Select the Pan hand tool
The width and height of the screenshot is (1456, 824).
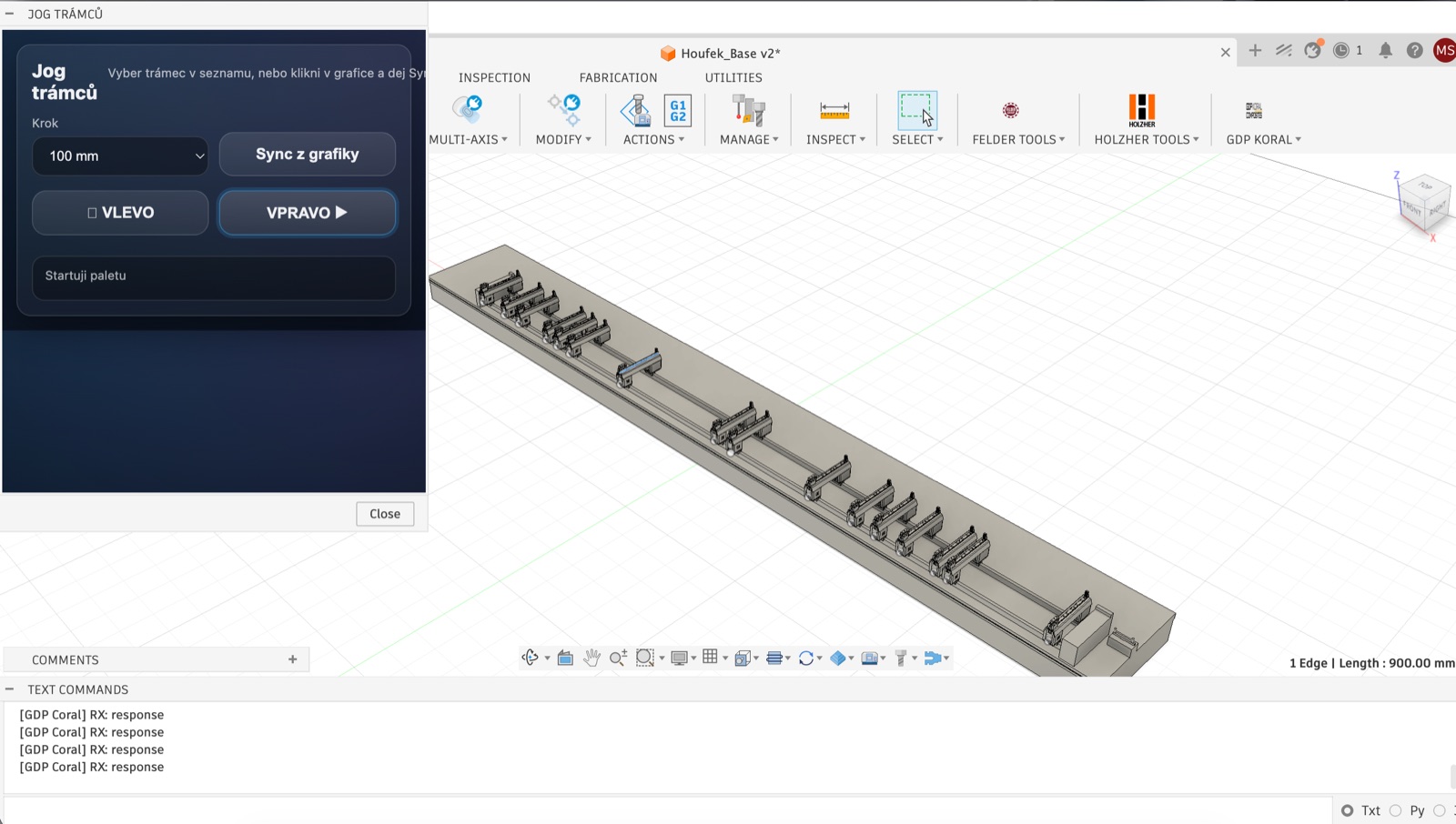(591, 658)
